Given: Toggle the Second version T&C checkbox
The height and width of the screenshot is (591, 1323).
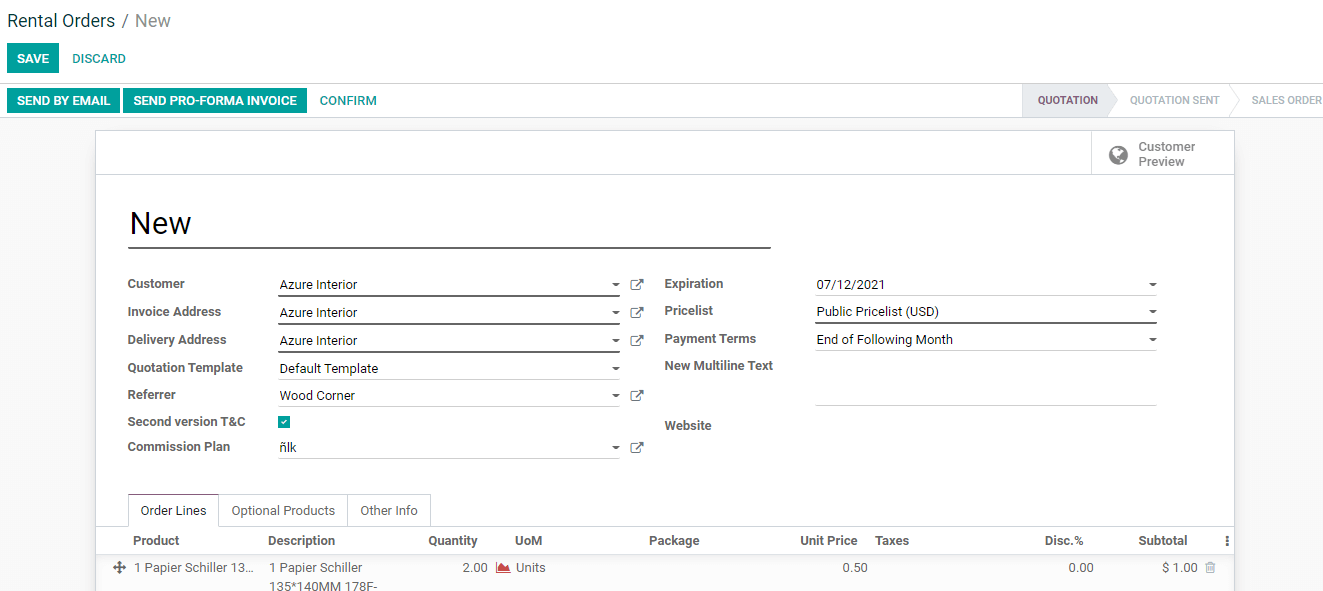Looking at the screenshot, I should [284, 422].
